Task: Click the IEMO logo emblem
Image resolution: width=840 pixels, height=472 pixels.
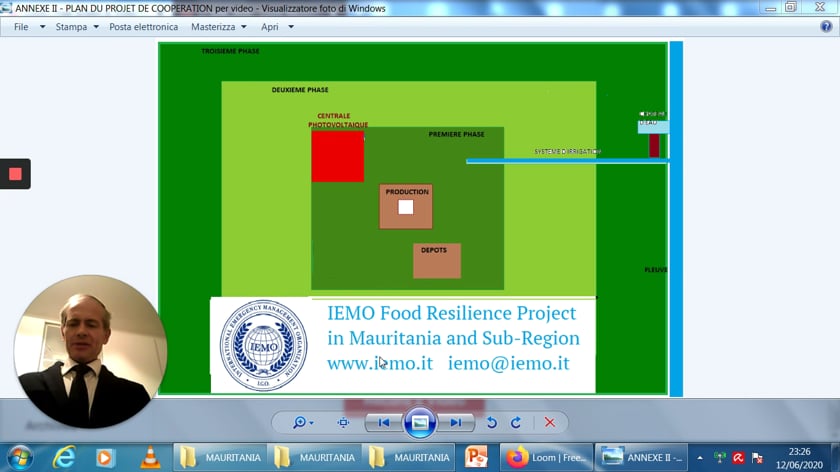Action: click(x=264, y=346)
